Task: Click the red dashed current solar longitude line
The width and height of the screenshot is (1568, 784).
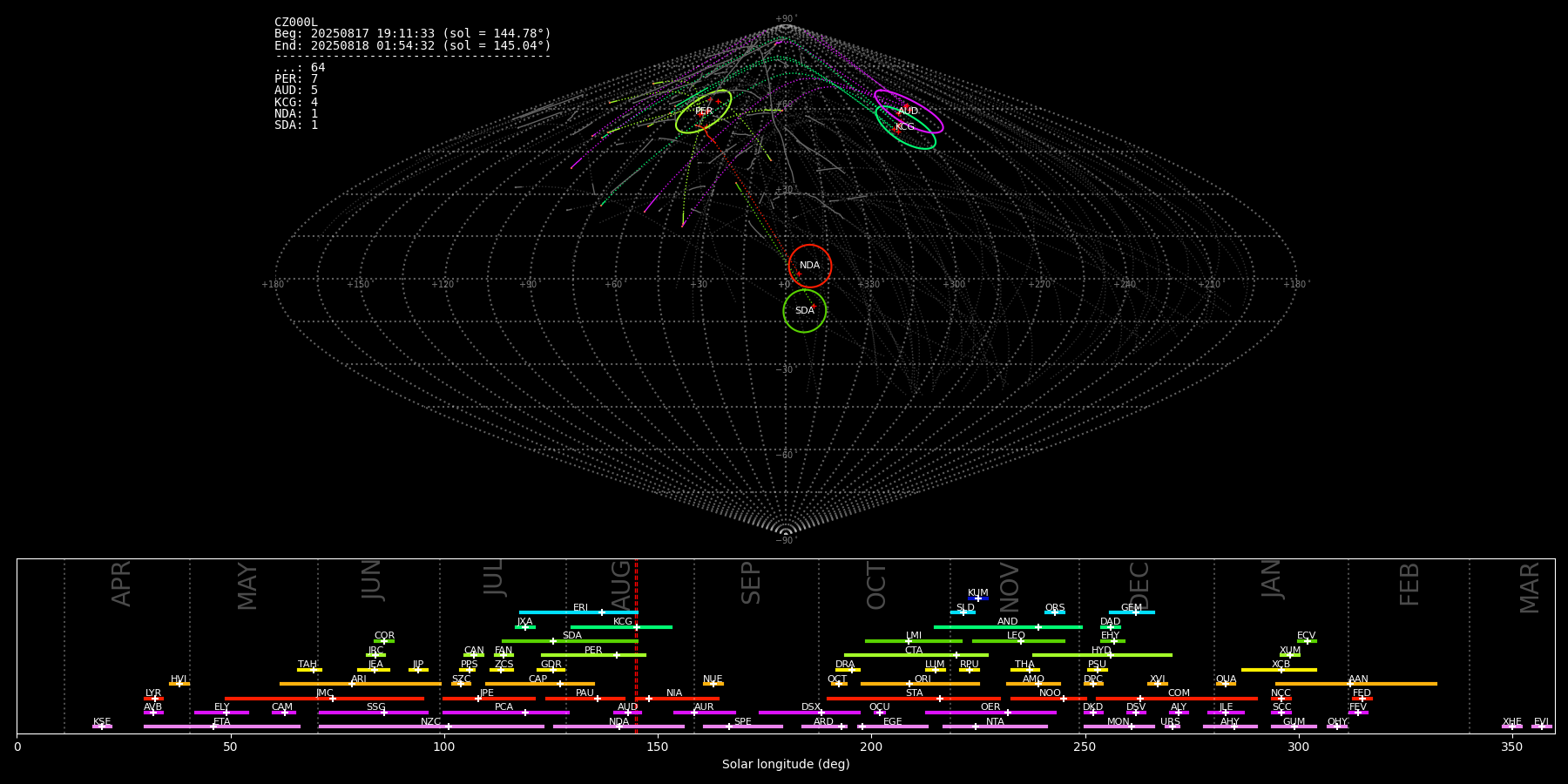Action: [x=637, y=645]
